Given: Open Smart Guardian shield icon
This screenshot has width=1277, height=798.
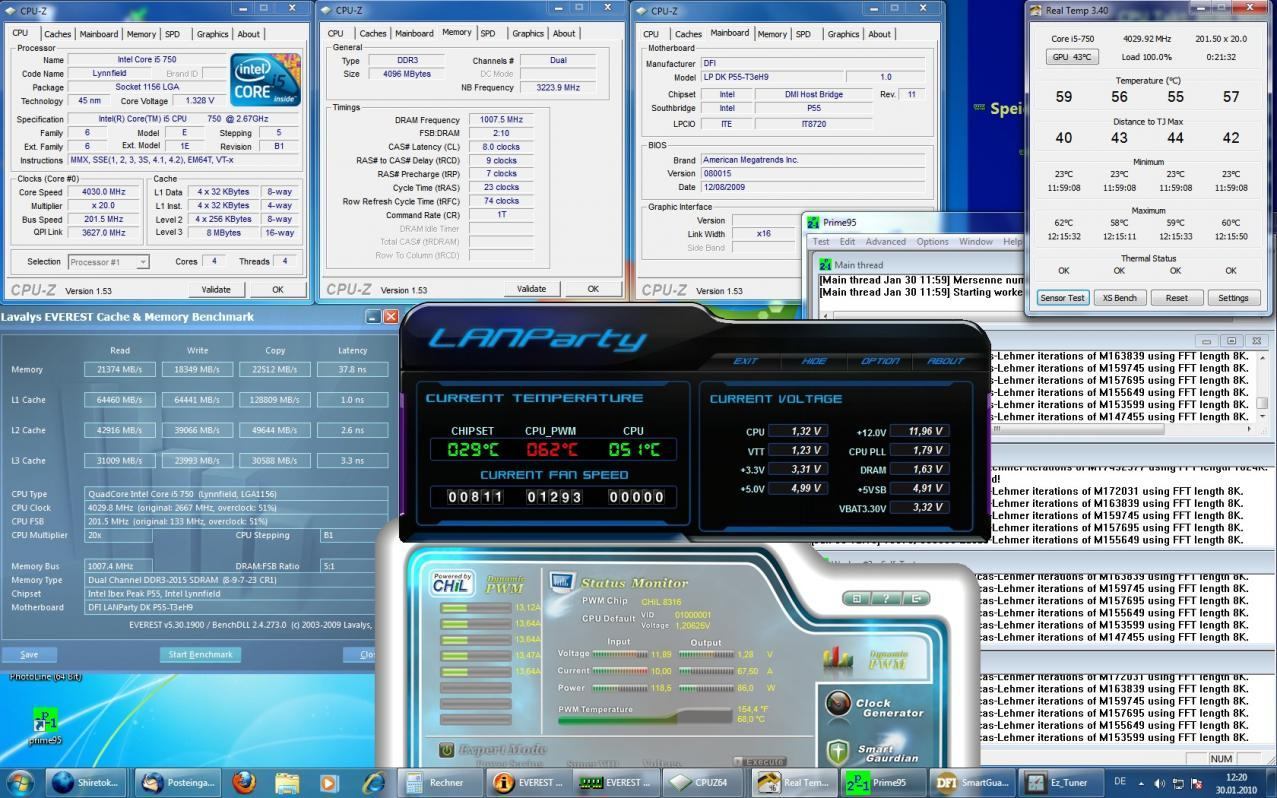Looking at the screenshot, I should [x=838, y=752].
